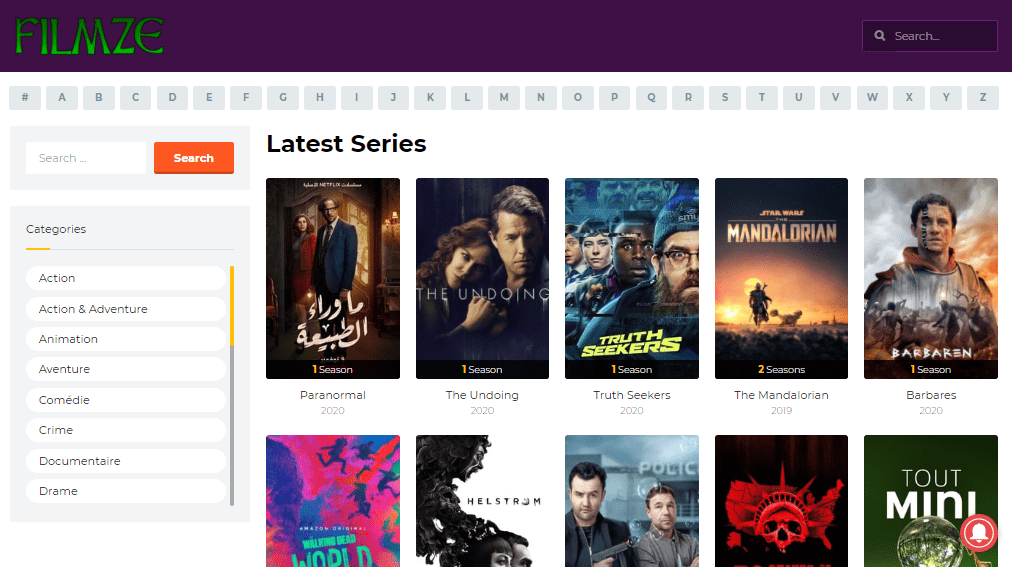The height and width of the screenshot is (567, 1012).
Task: Filter series by letter T
Action: [762, 97]
